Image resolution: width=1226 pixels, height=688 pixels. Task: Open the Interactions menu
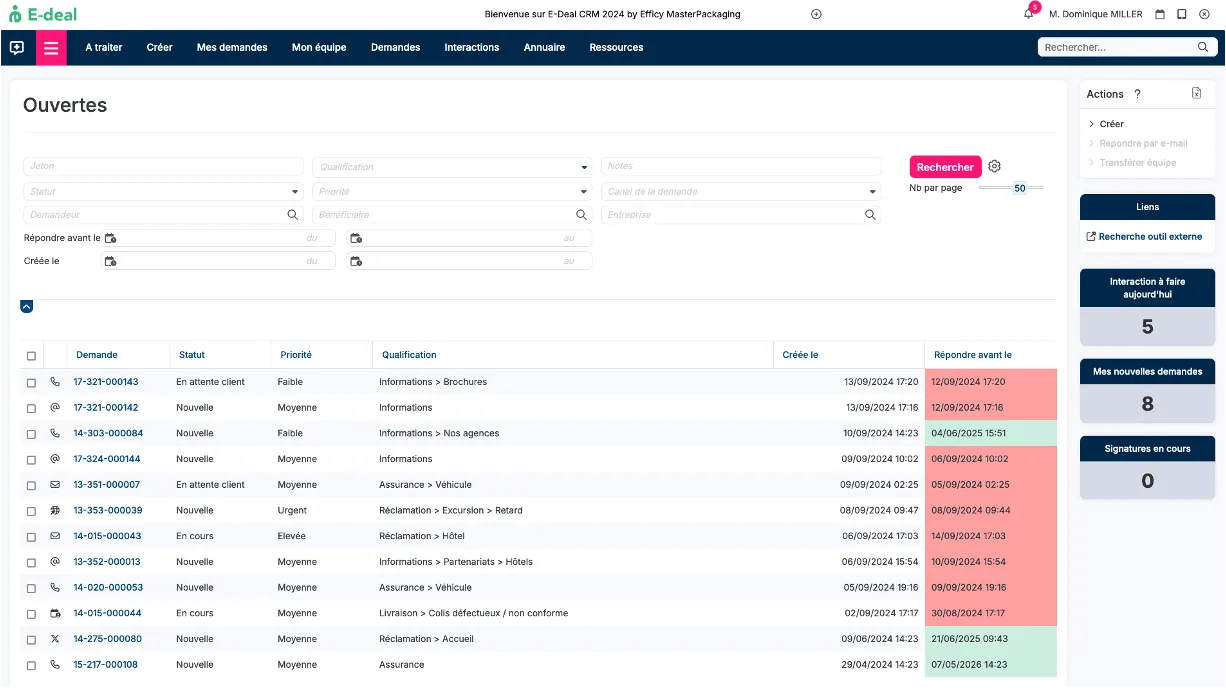pyautogui.click(x=472, y=47)
